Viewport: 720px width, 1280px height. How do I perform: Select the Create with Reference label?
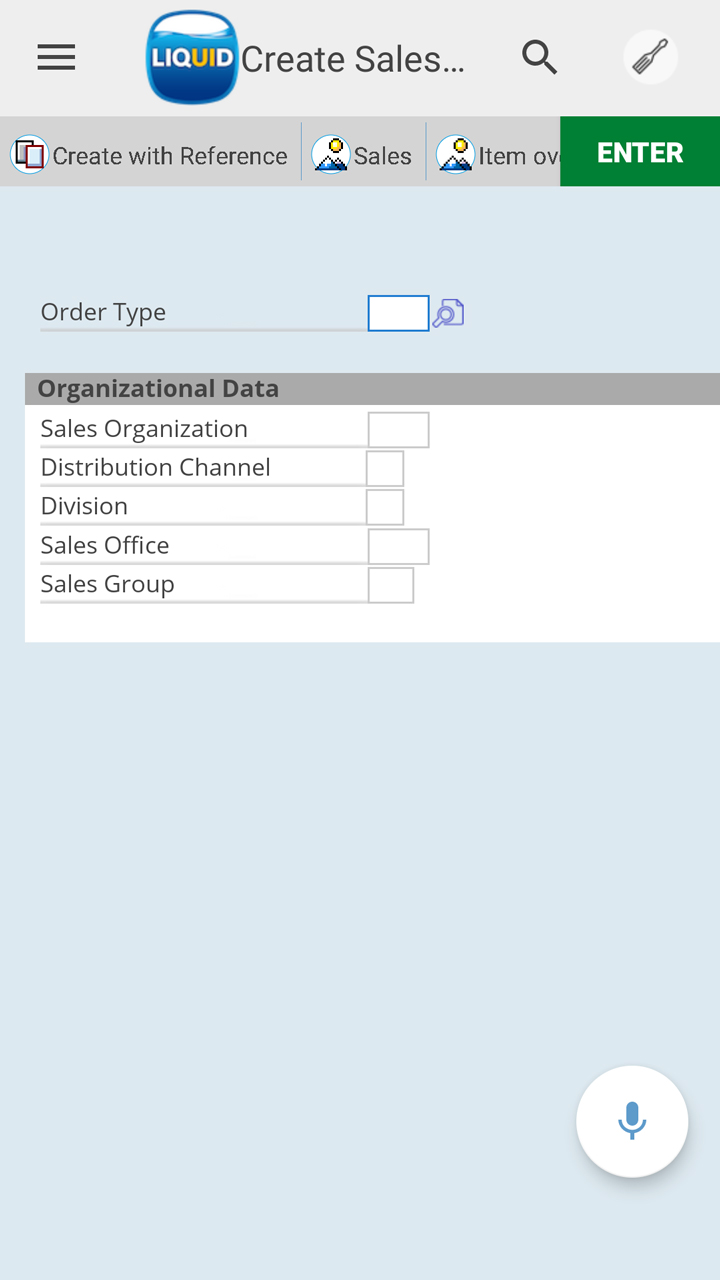170,156
